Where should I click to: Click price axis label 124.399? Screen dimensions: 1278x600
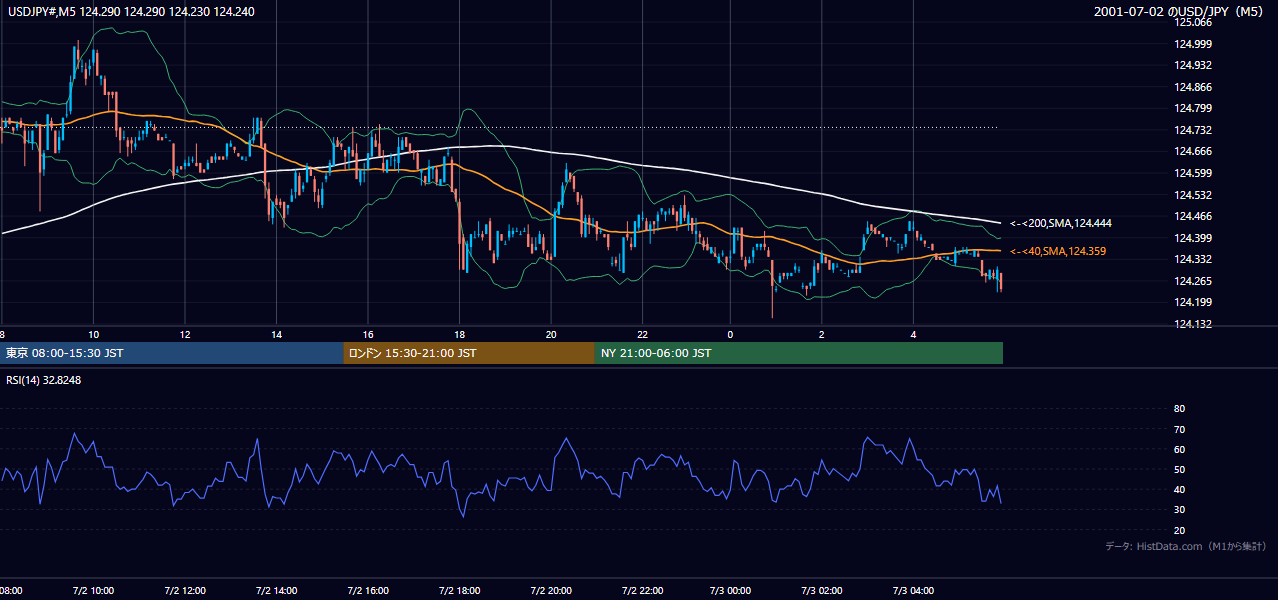[1195, 238]
